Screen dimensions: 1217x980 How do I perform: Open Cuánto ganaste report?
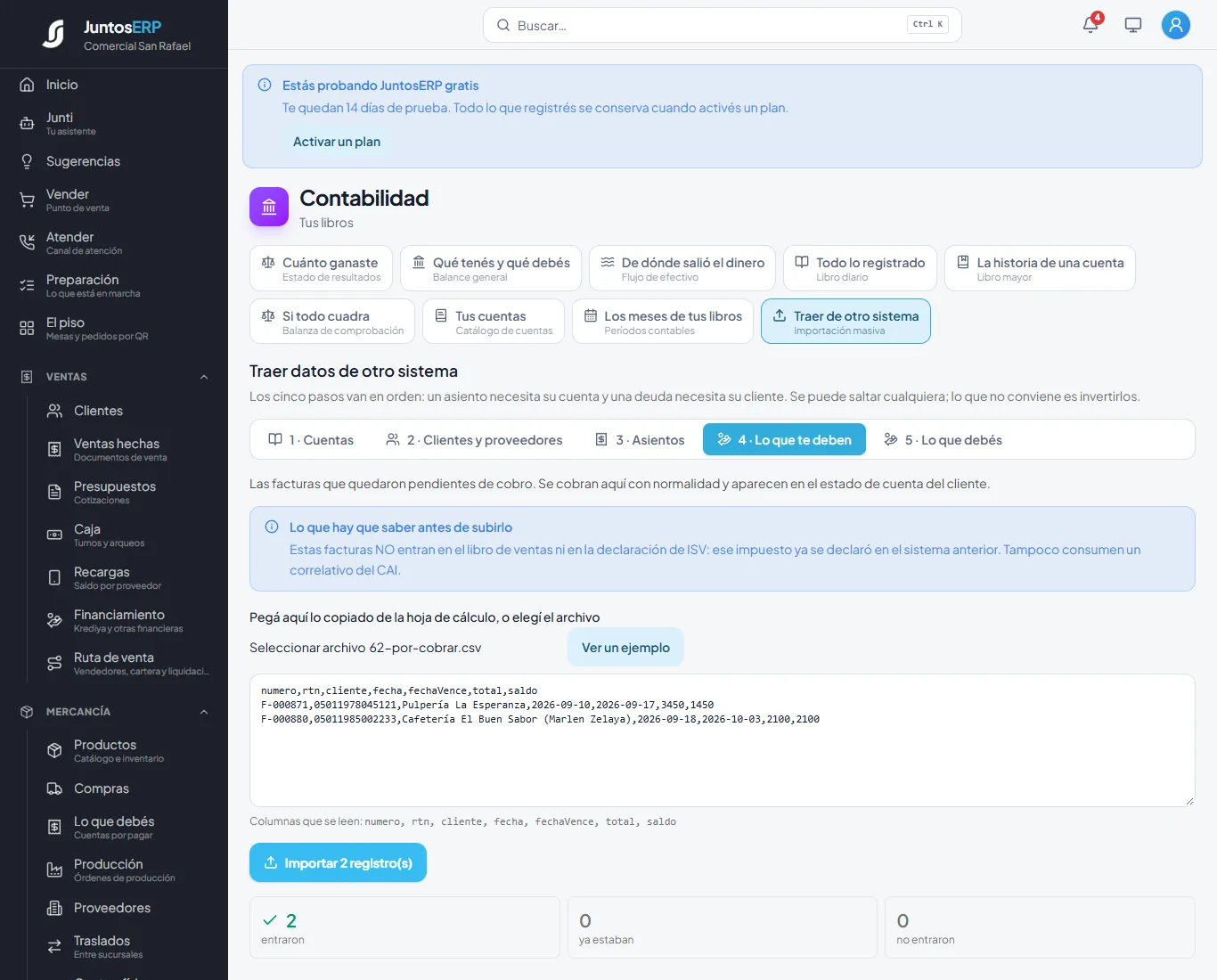tap(321, 268)
